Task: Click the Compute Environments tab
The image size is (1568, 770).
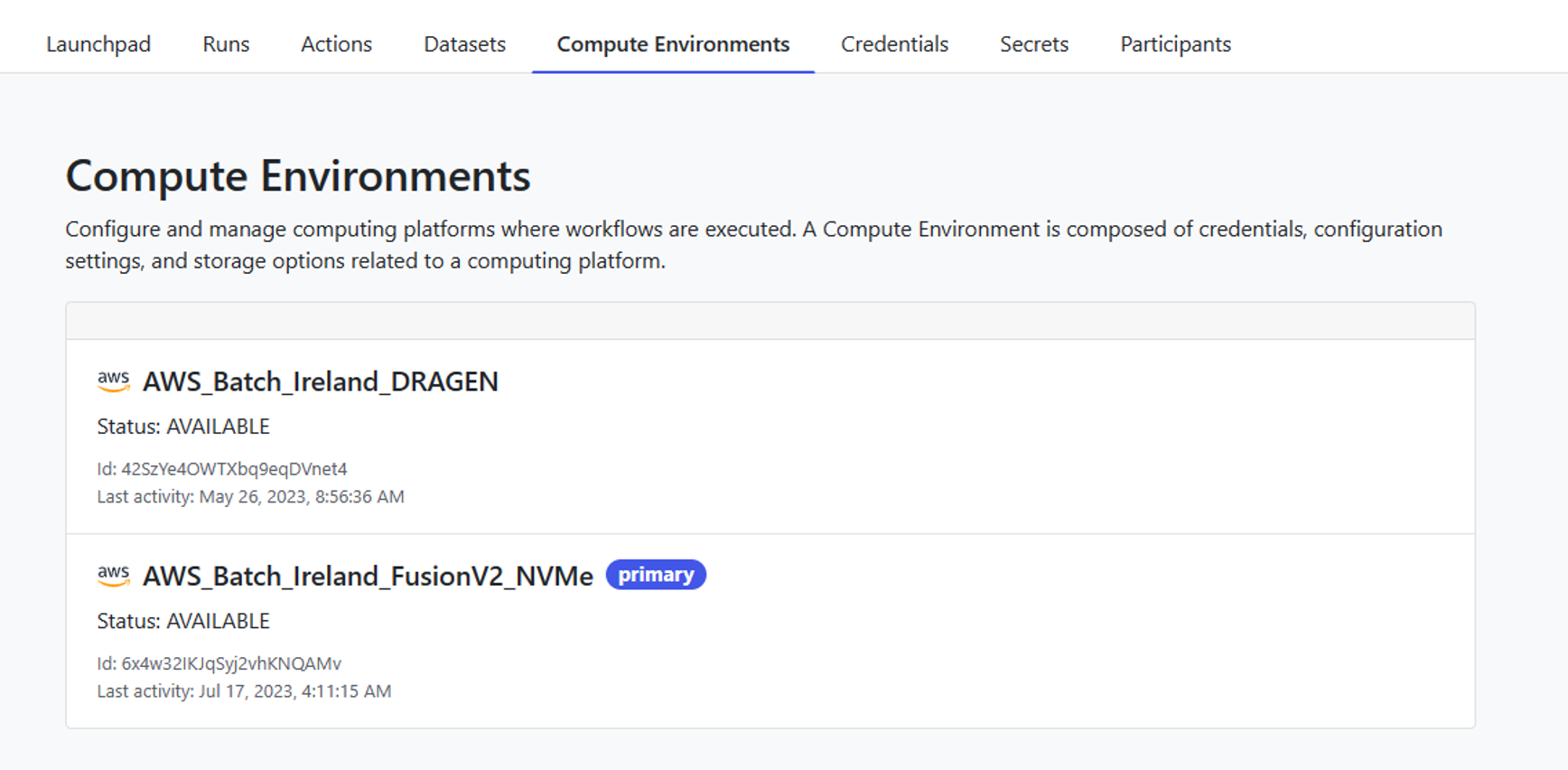Action: pyautogui.click(x=673, y=44)
